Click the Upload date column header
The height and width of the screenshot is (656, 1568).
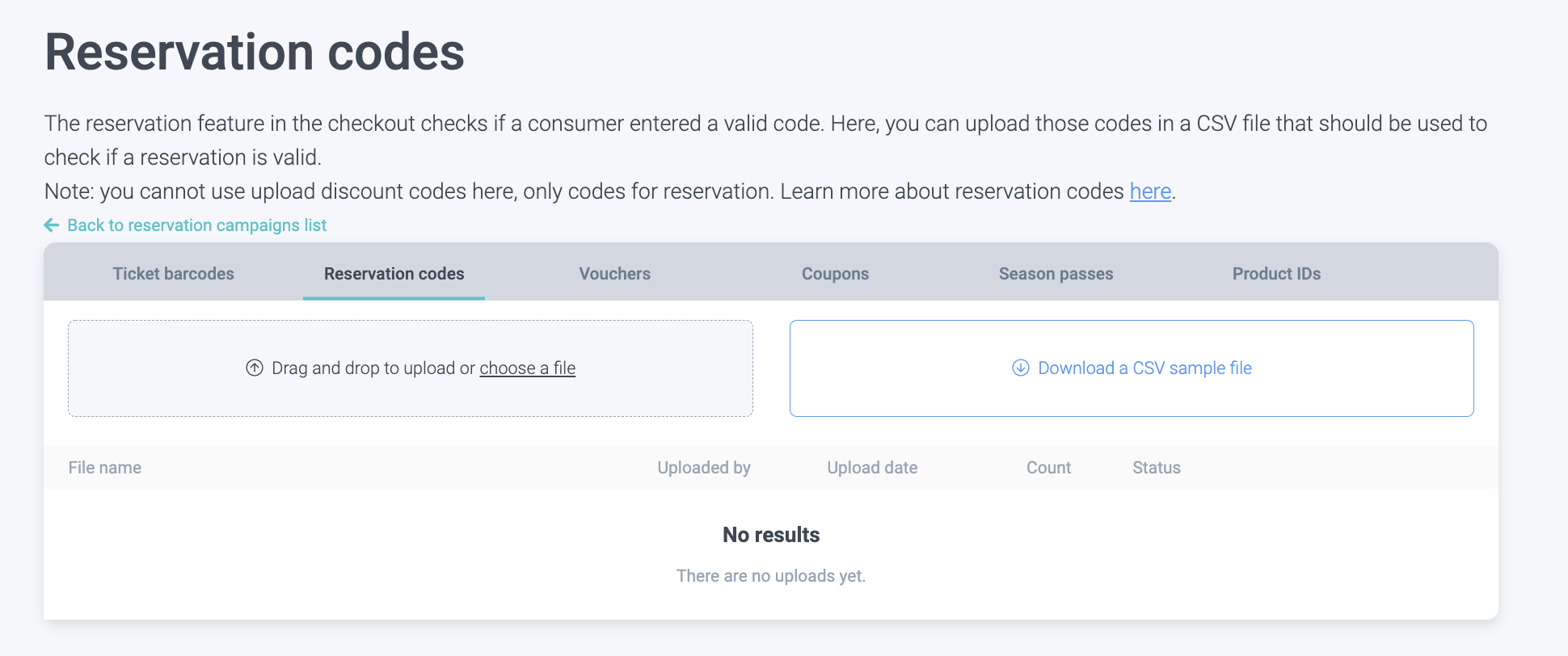click(x=872, y=468)
